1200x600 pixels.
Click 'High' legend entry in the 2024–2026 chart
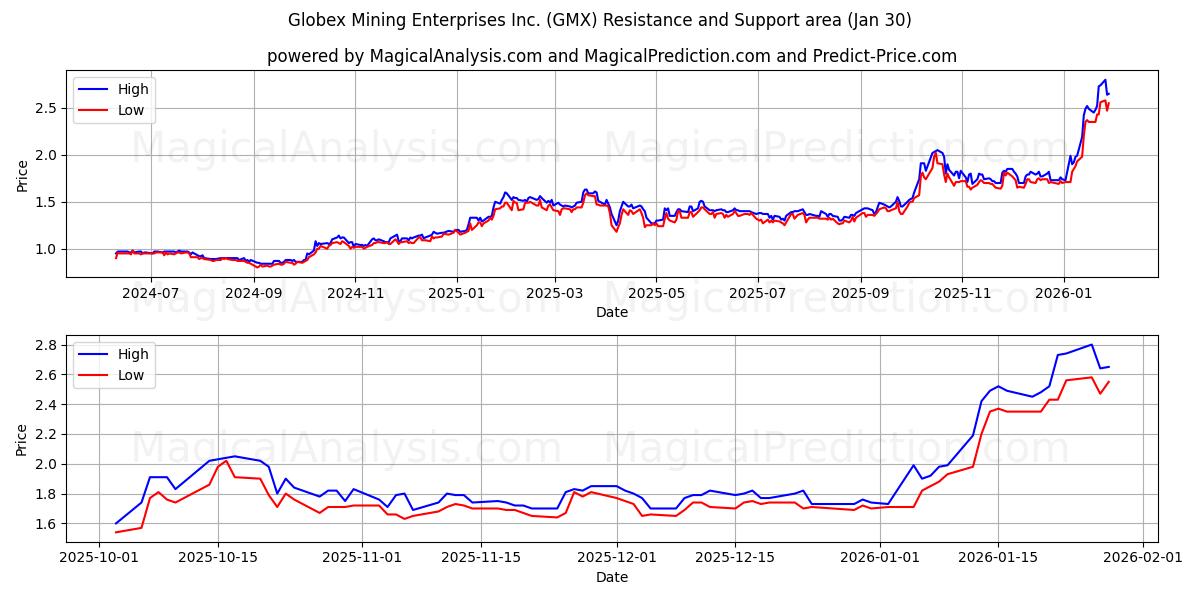(x=113, y=90)
